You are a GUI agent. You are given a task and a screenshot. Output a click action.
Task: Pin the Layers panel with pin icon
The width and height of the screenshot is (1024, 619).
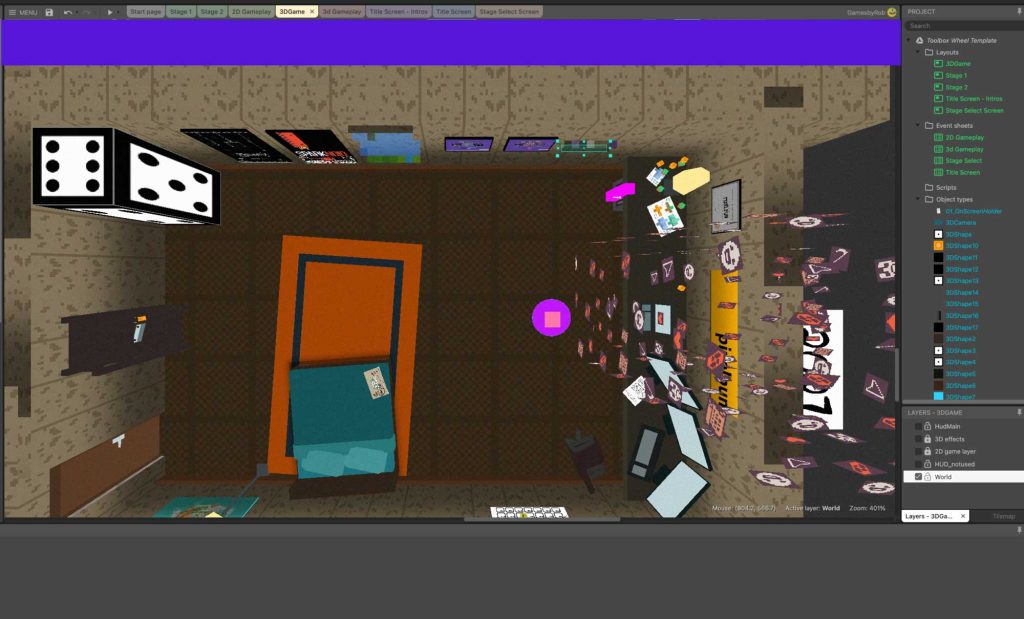(1019, 412)
